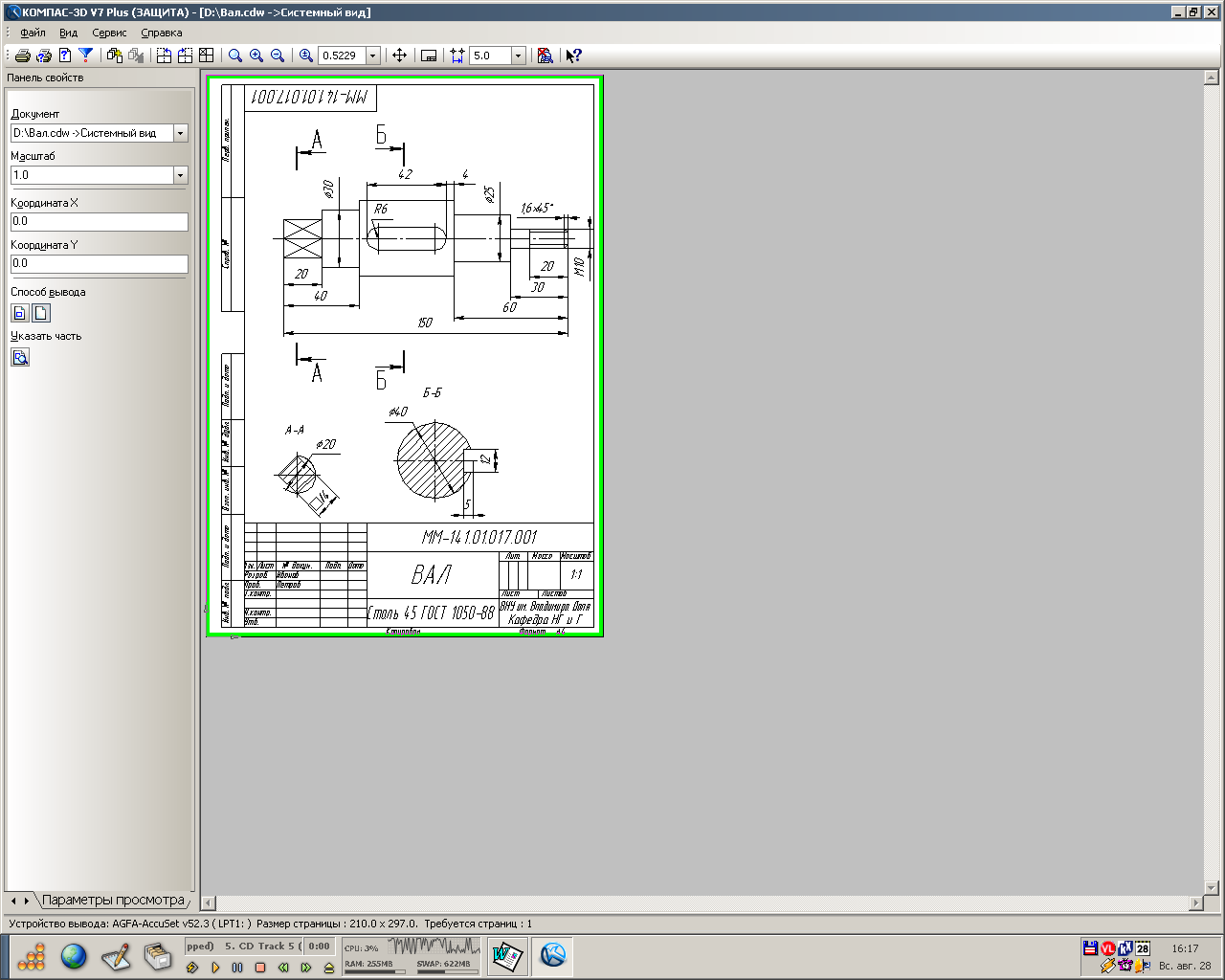The height and width of the screenshot is (980, 1225).
Task: Expand the Масштаб 1.0 dropdown
Action: pos(180,175)
